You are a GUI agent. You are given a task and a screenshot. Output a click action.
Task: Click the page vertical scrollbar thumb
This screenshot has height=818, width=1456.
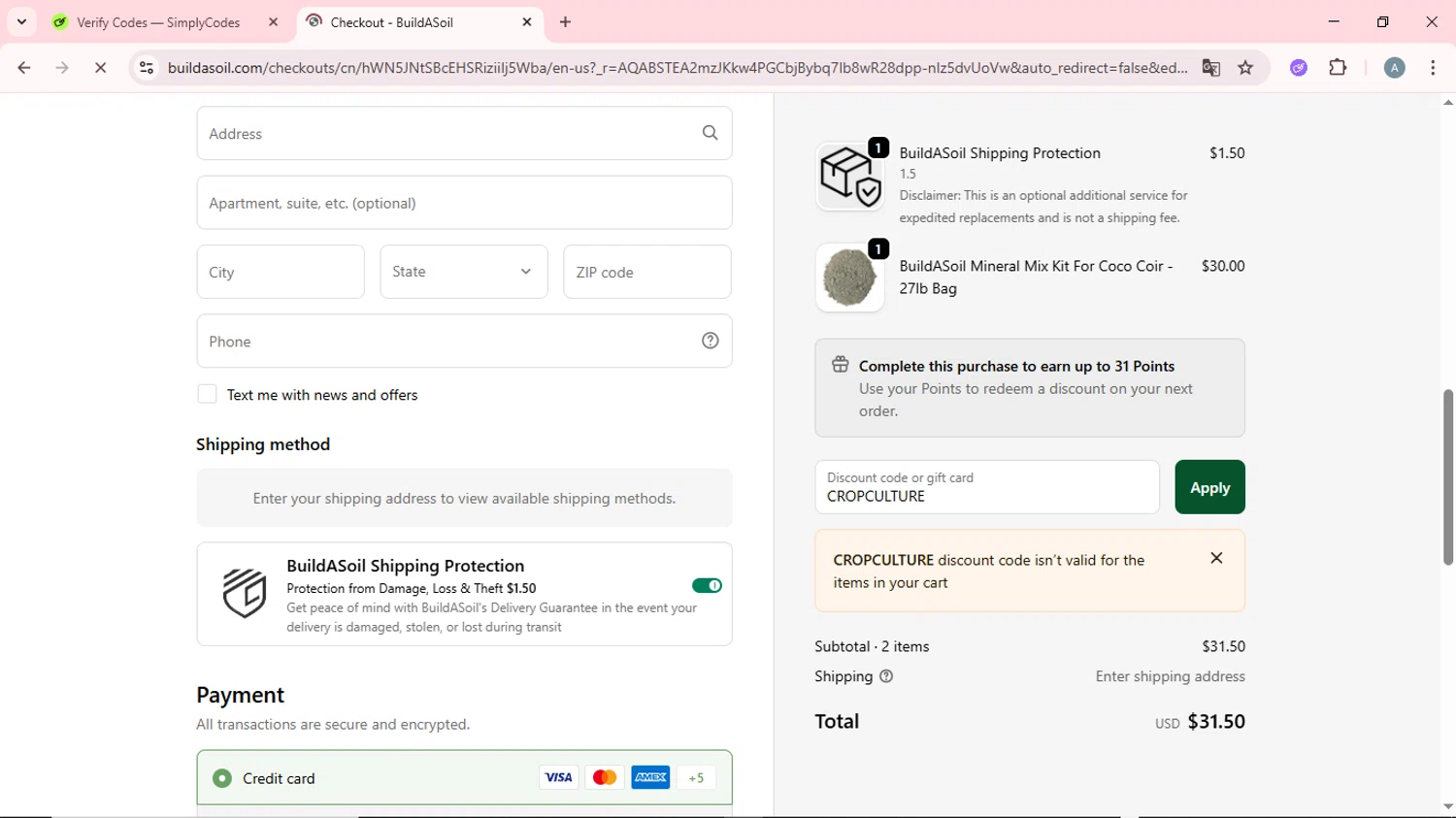pyautogui.click(x=1448, y=476)
